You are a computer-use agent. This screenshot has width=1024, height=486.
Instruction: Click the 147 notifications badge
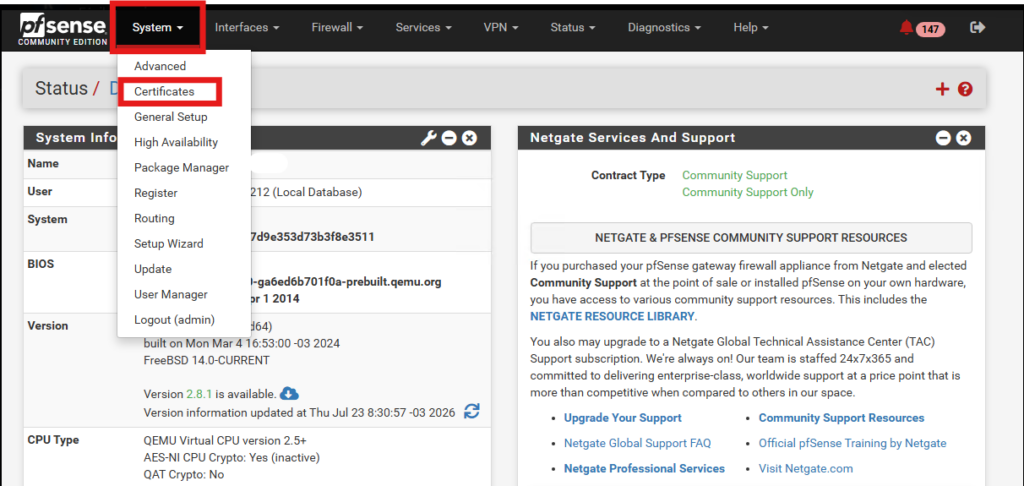(931, 29)
